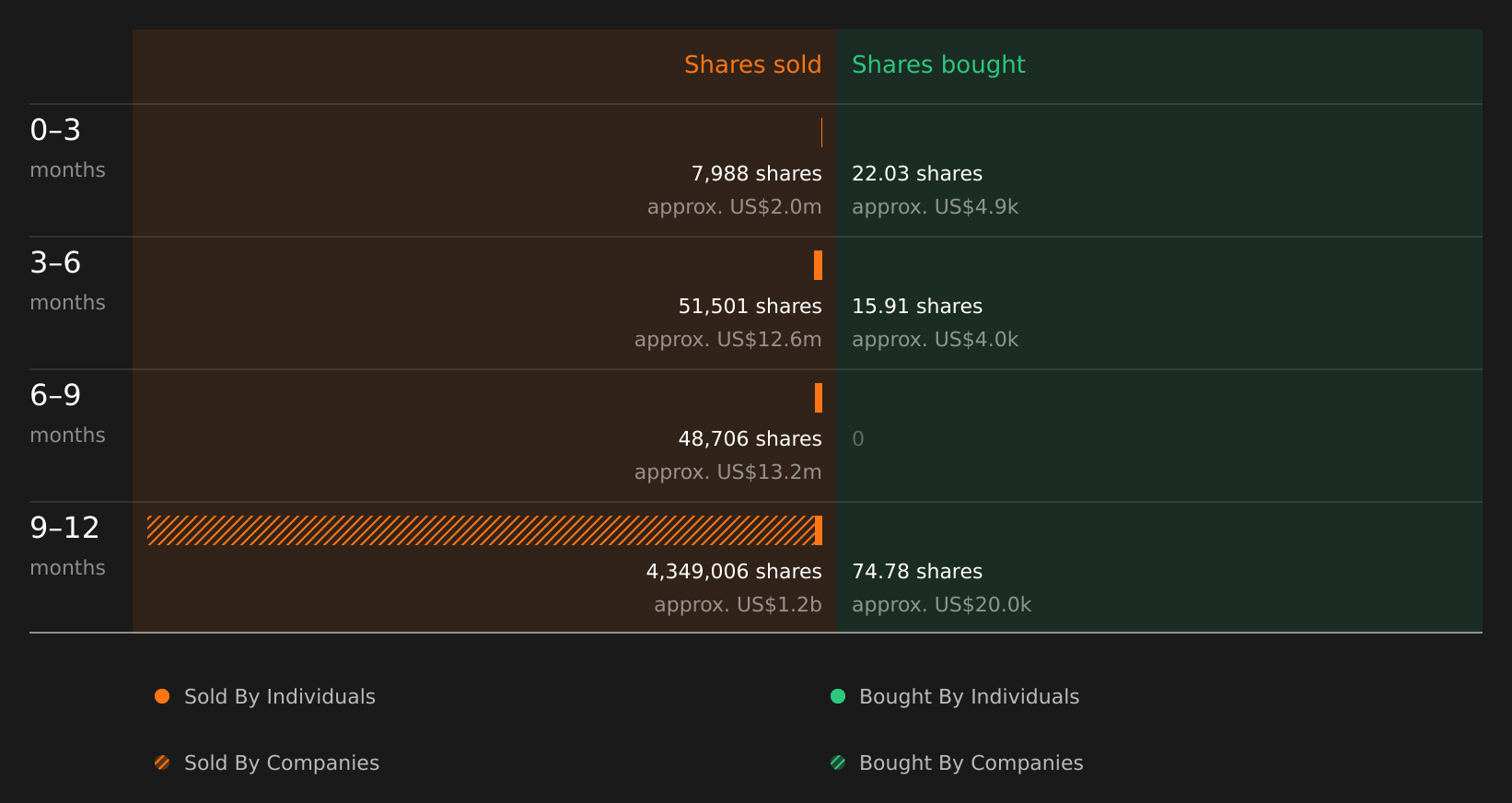The height and width of the screenshot is (803, 1512).
Task: Click the Shares bought column header
Action: [x=938, y=65]
